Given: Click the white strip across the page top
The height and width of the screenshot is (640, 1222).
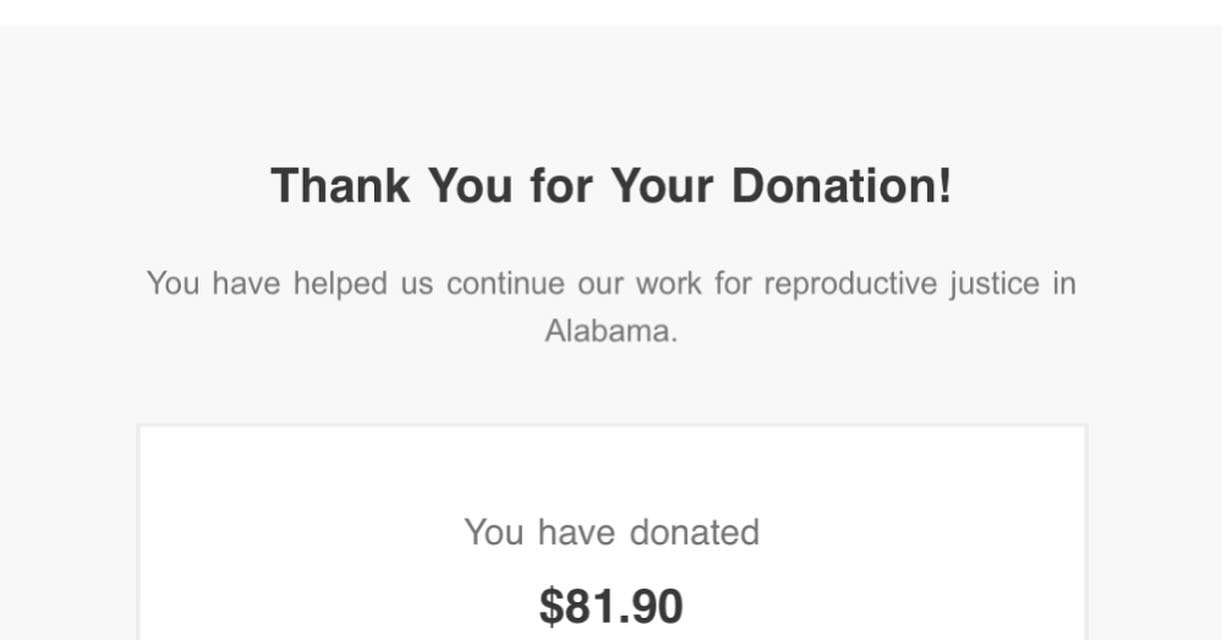Looking at the screenshot, I should click(611, 12).
